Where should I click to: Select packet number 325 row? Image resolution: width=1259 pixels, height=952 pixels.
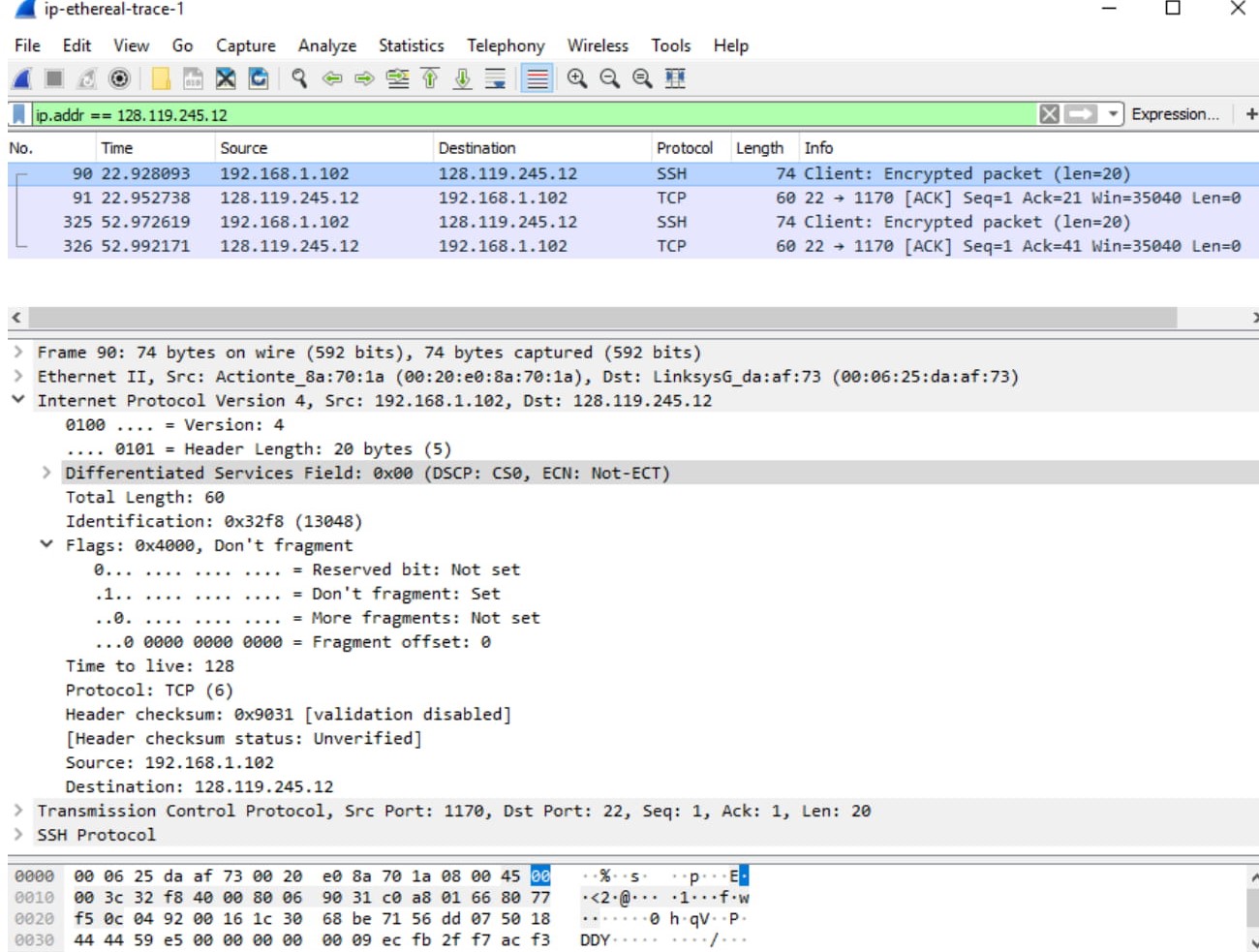click(633, 222)
